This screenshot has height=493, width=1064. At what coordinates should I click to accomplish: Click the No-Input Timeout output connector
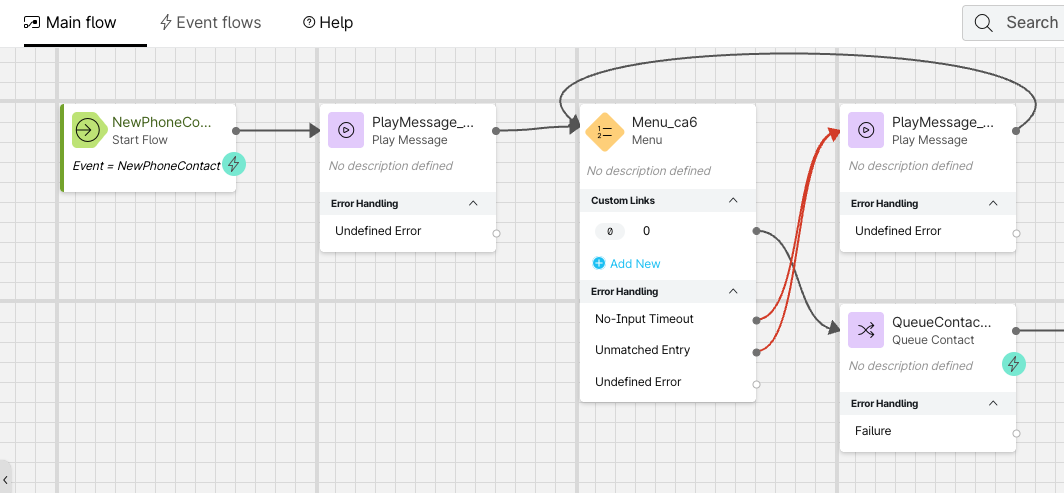pos(756,320)
